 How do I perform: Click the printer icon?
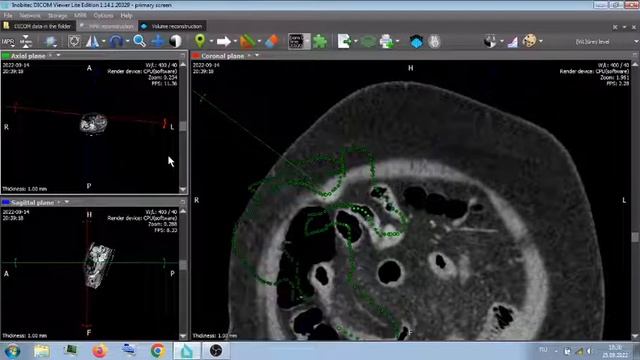click(387, 41)
